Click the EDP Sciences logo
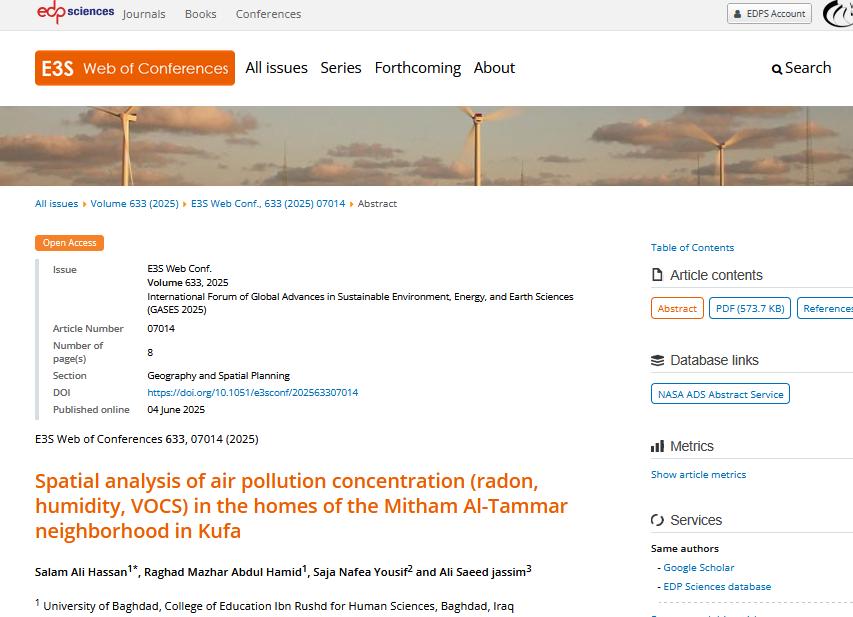This screenshot has width=853, height=617. (x=75, y=12)
